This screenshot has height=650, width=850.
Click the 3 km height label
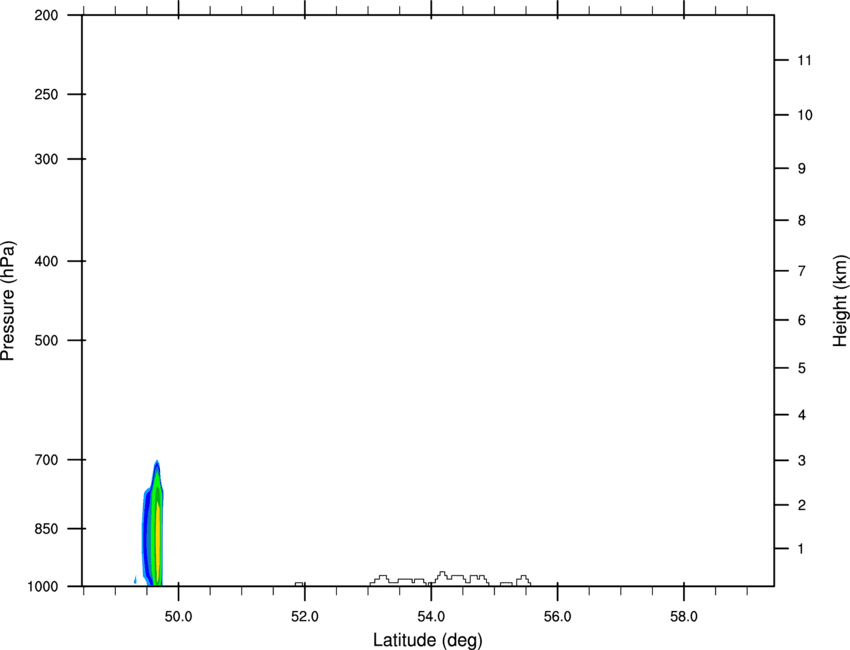click(802, 460)
